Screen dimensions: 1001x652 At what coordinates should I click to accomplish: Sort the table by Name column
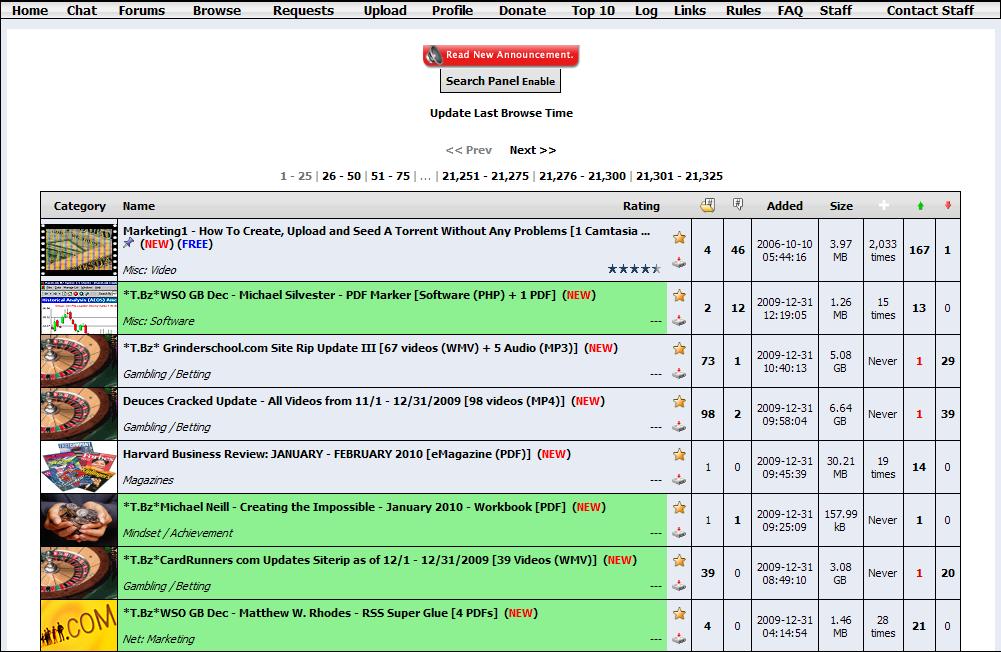point(139,206)
